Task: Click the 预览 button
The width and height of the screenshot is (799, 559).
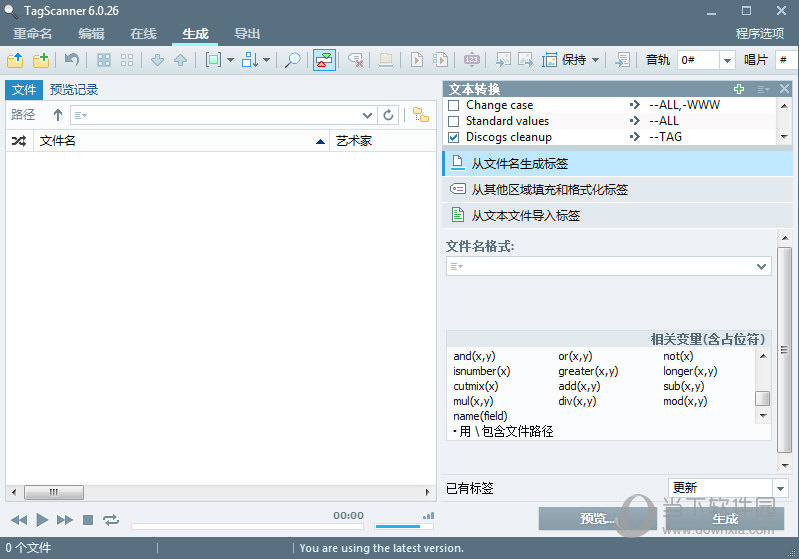Action: tap(597, 519)
